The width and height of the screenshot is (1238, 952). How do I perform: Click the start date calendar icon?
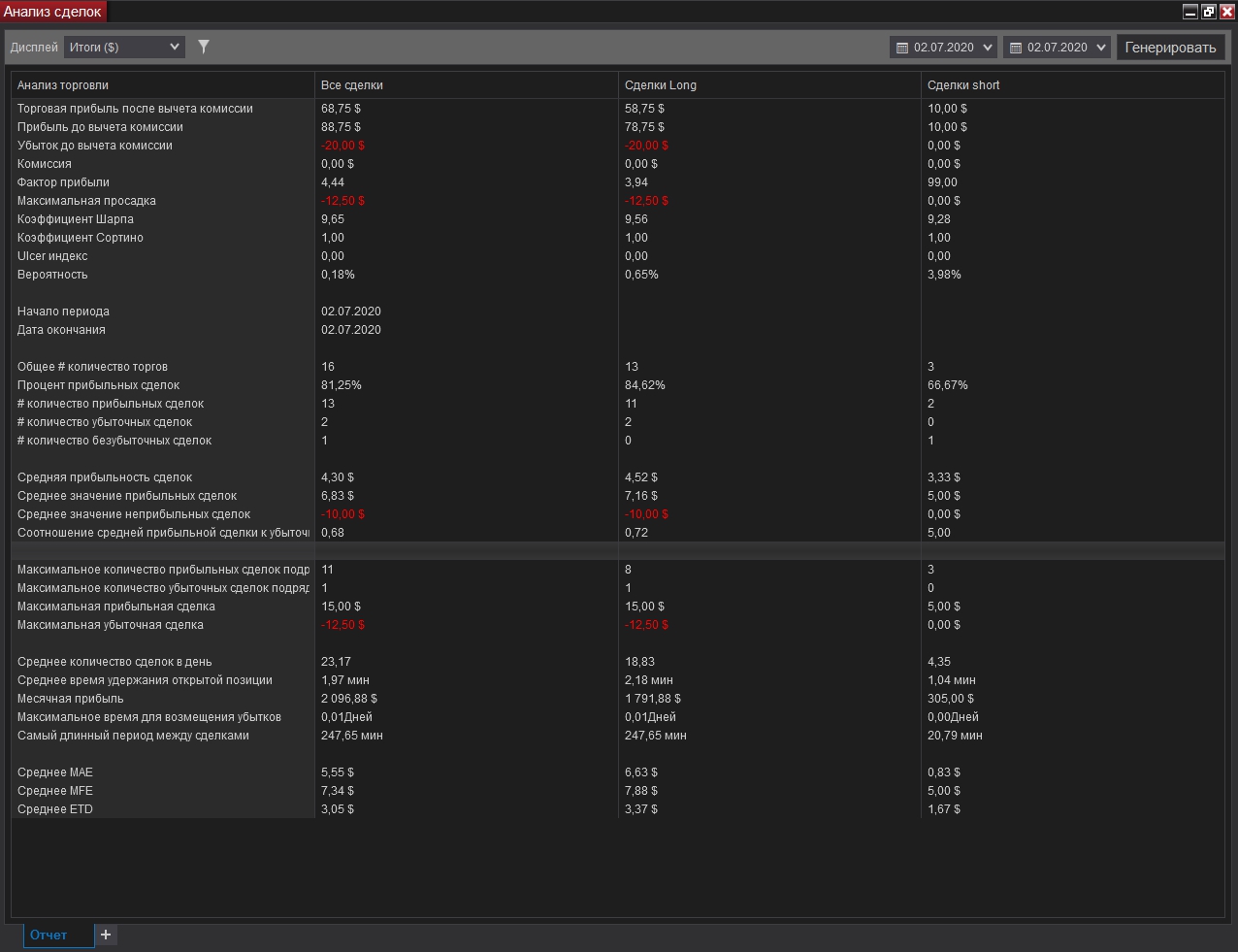click(902, 48)
